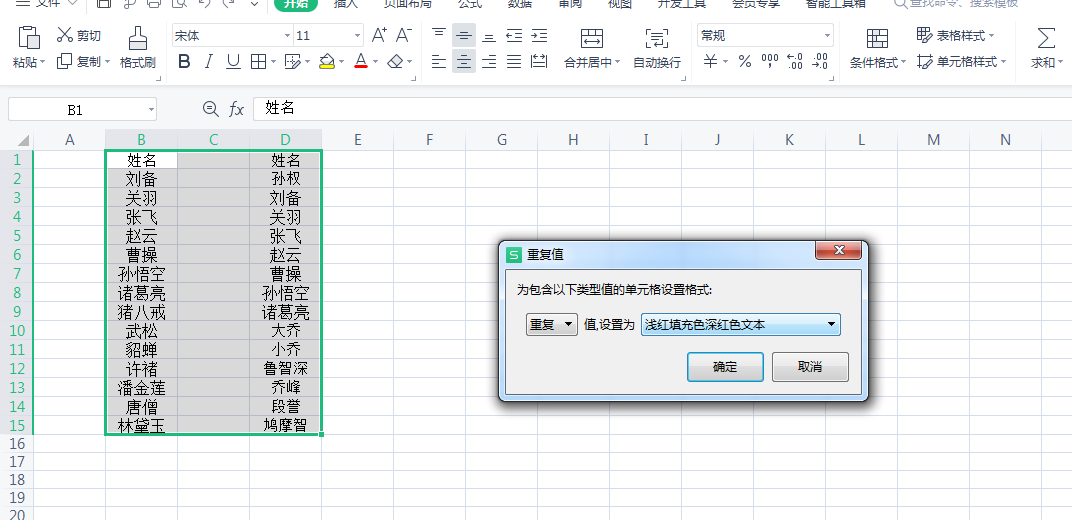Apply the yellow fill color bucket

(x=327, y=62)
